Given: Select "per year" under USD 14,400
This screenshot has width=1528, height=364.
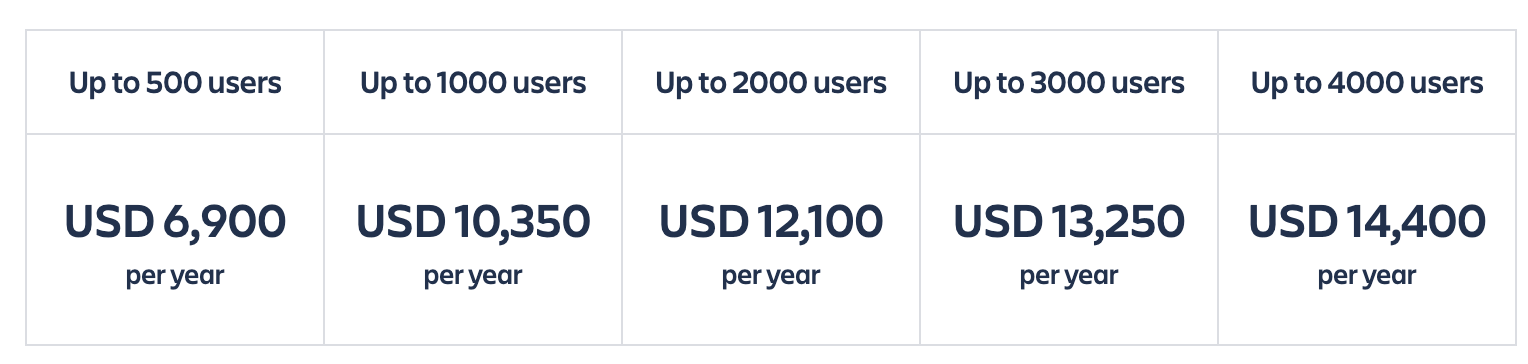Looking at the screenshot, I should [x=1367, y=276].
